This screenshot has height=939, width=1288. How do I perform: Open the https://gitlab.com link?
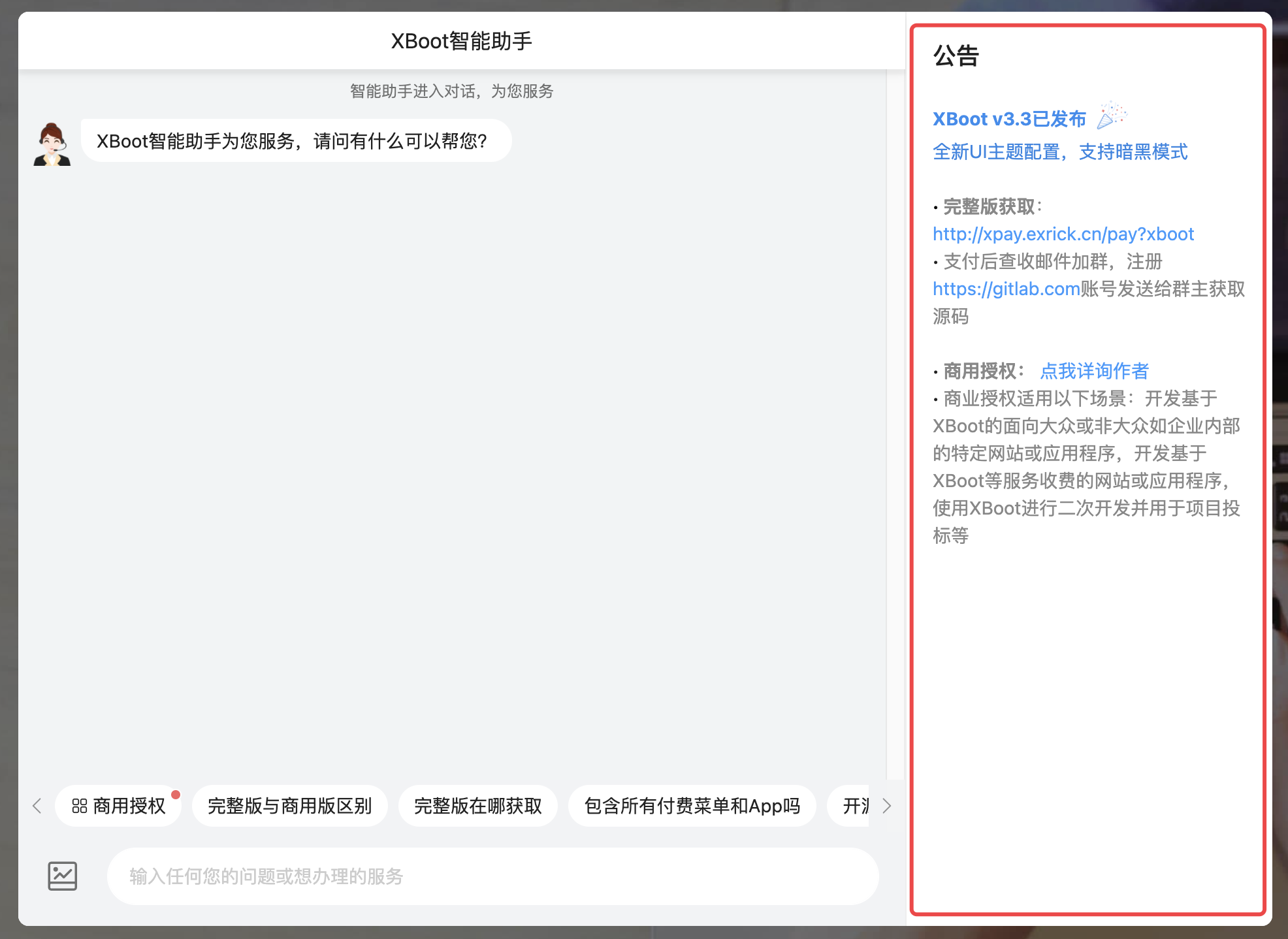[x=1006, y=289]
